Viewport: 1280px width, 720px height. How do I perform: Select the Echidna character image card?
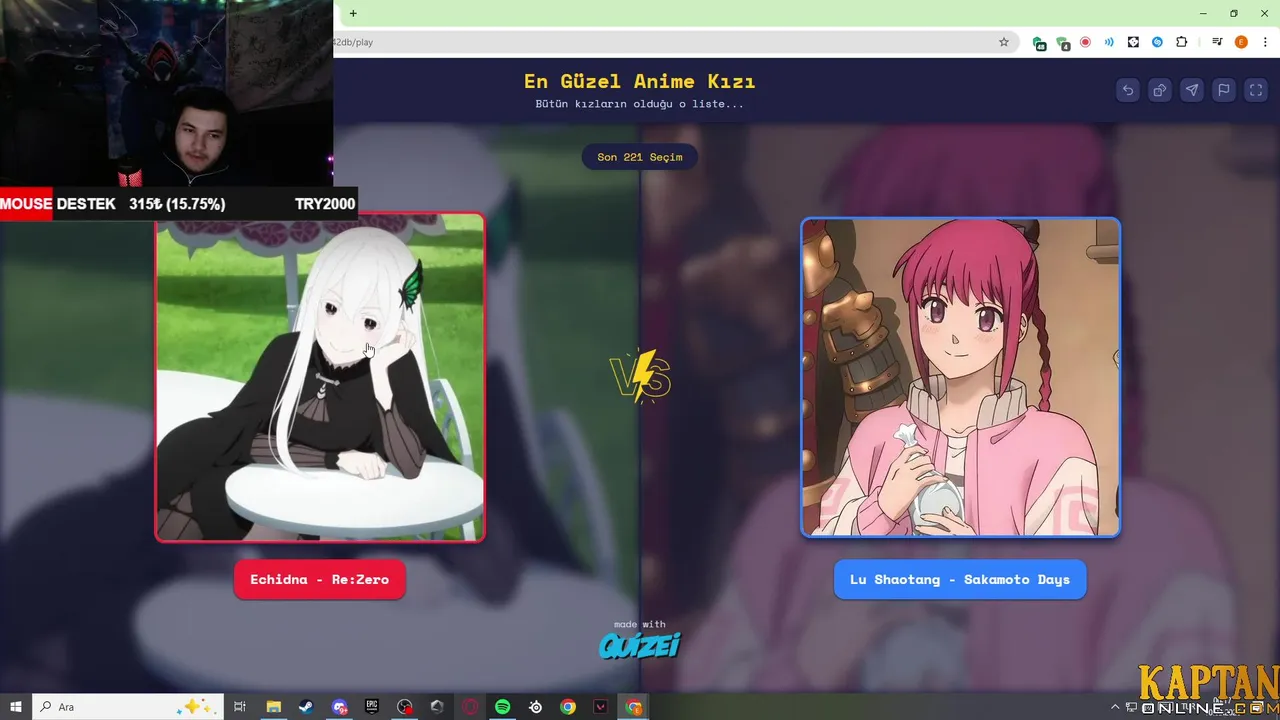tap(320, 377)
